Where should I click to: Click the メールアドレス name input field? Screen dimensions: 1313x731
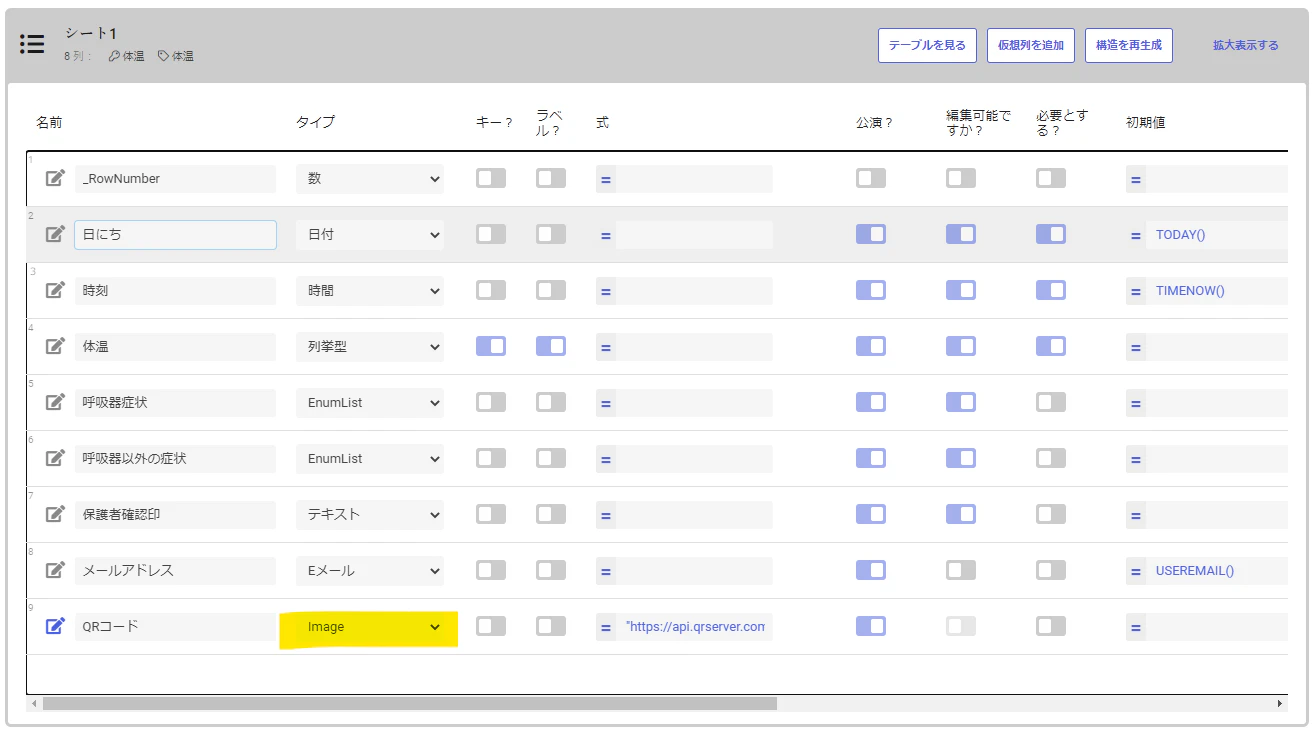tap(176, 571)
